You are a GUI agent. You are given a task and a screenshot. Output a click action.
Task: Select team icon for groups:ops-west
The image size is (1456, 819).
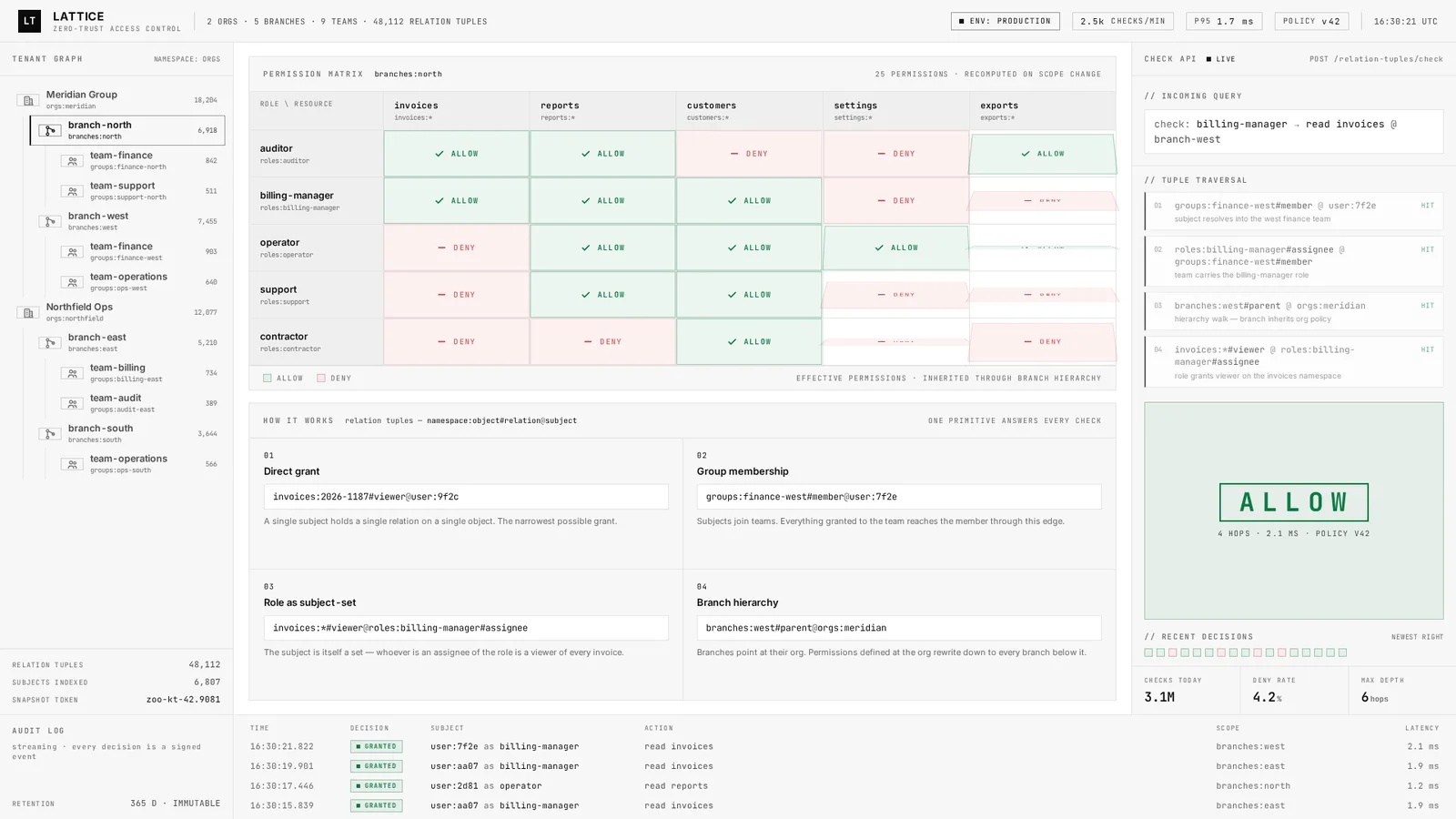click(72, 282)
